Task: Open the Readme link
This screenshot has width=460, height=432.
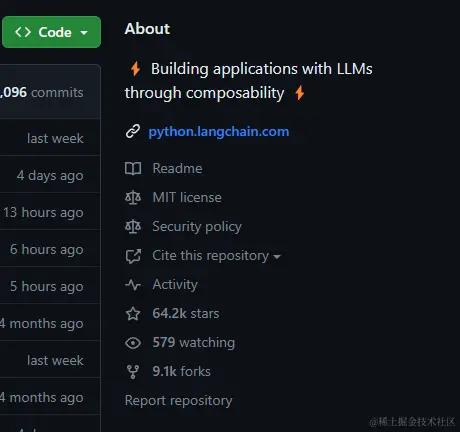Action: pyautogui.click(x=177, y=168)
